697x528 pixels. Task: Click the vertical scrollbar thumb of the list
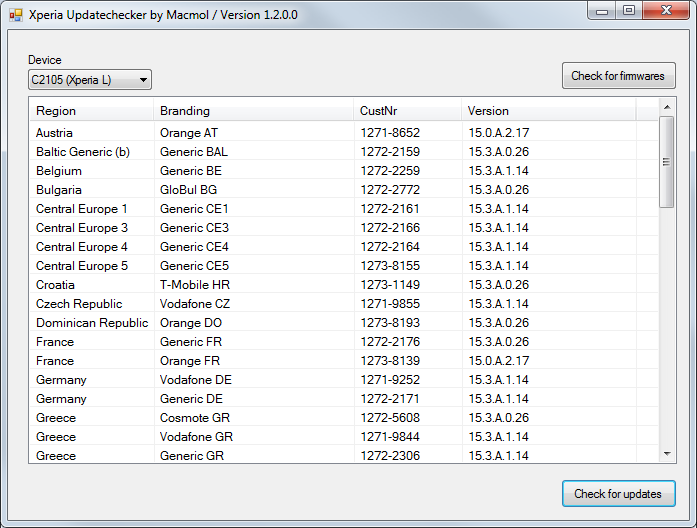click(667, 162)
